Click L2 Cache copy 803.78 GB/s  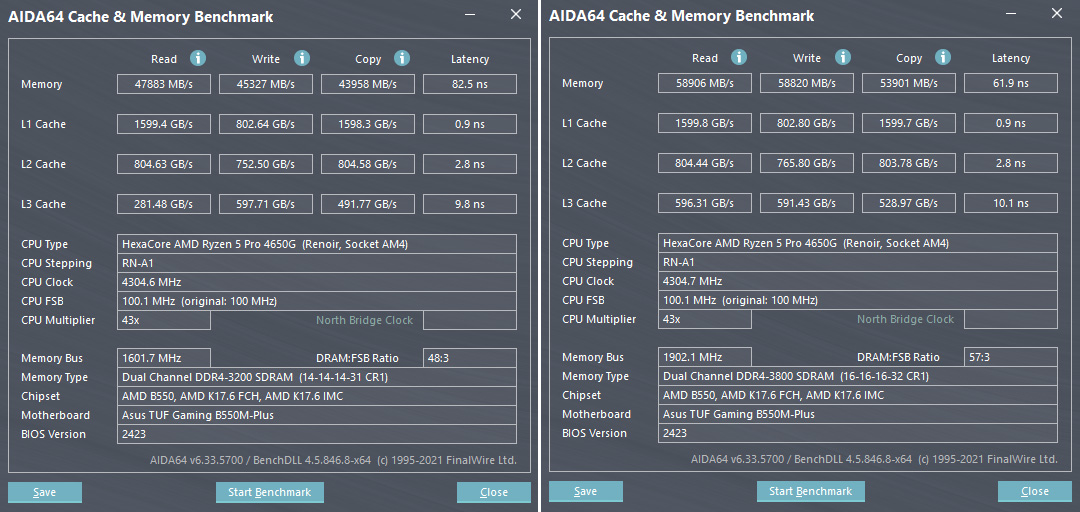(x=909, y=163)
